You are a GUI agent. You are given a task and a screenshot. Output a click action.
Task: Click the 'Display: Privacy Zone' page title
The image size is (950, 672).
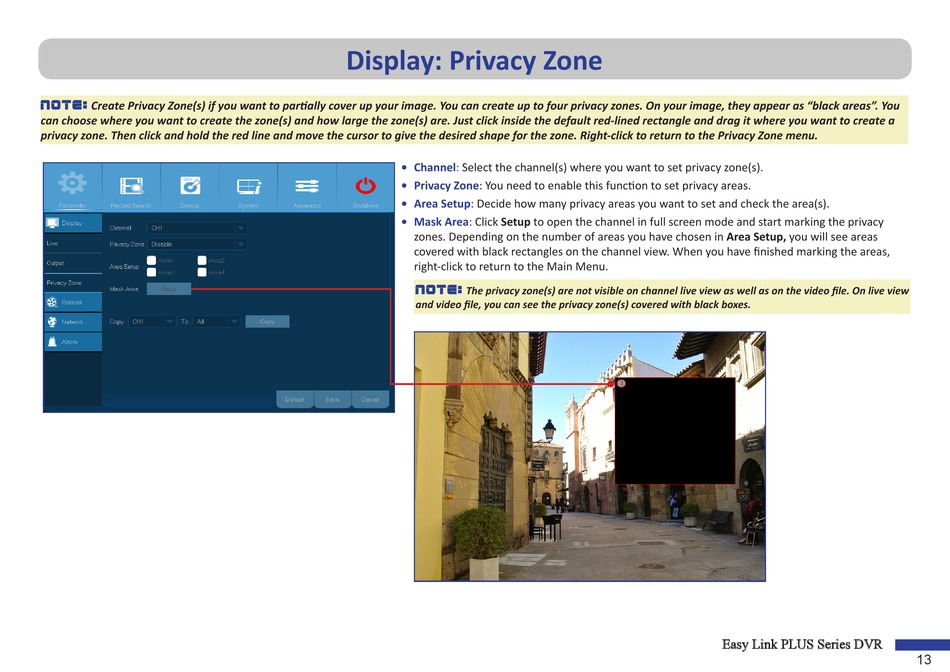tap(474, 61)
